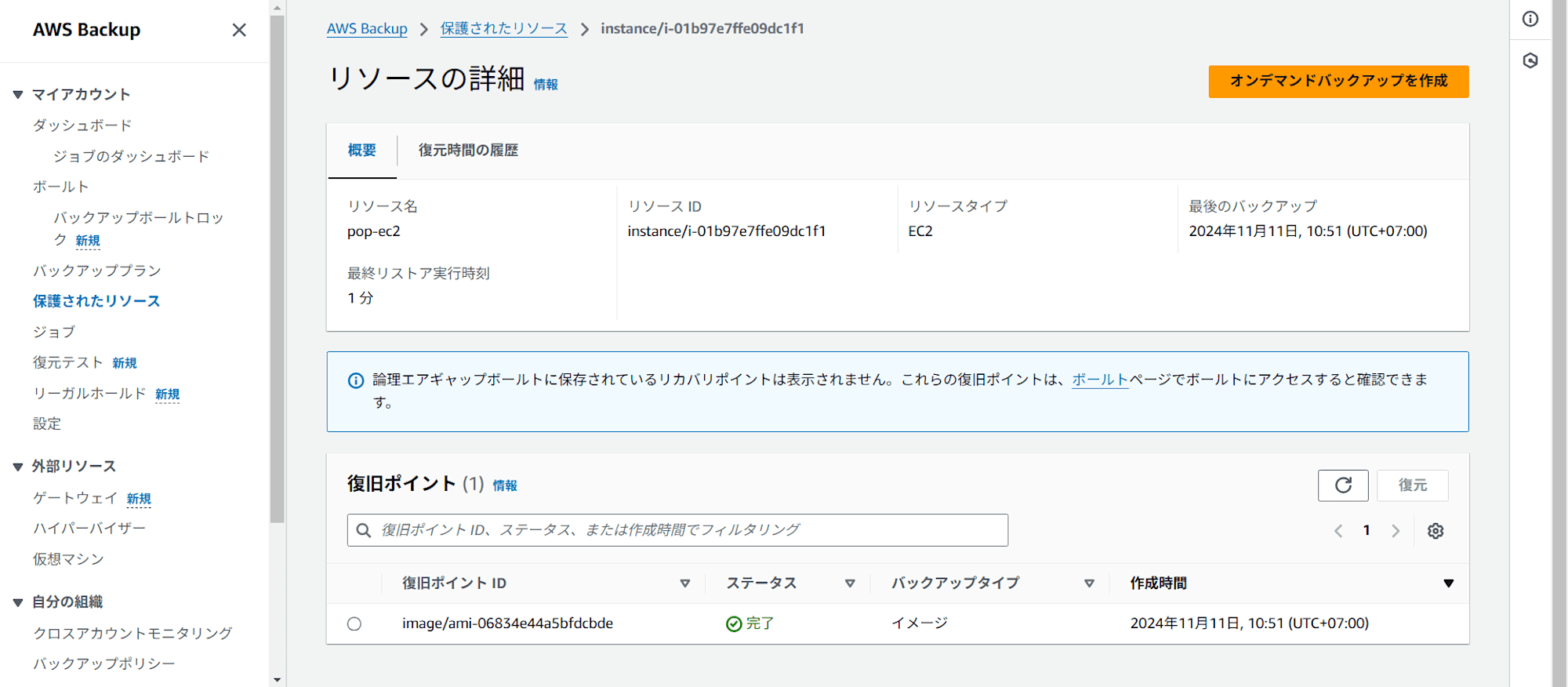Screen dimensions: 1568x687
Task: Collapse the マイアカウント section
Action: tap(18, 95)
